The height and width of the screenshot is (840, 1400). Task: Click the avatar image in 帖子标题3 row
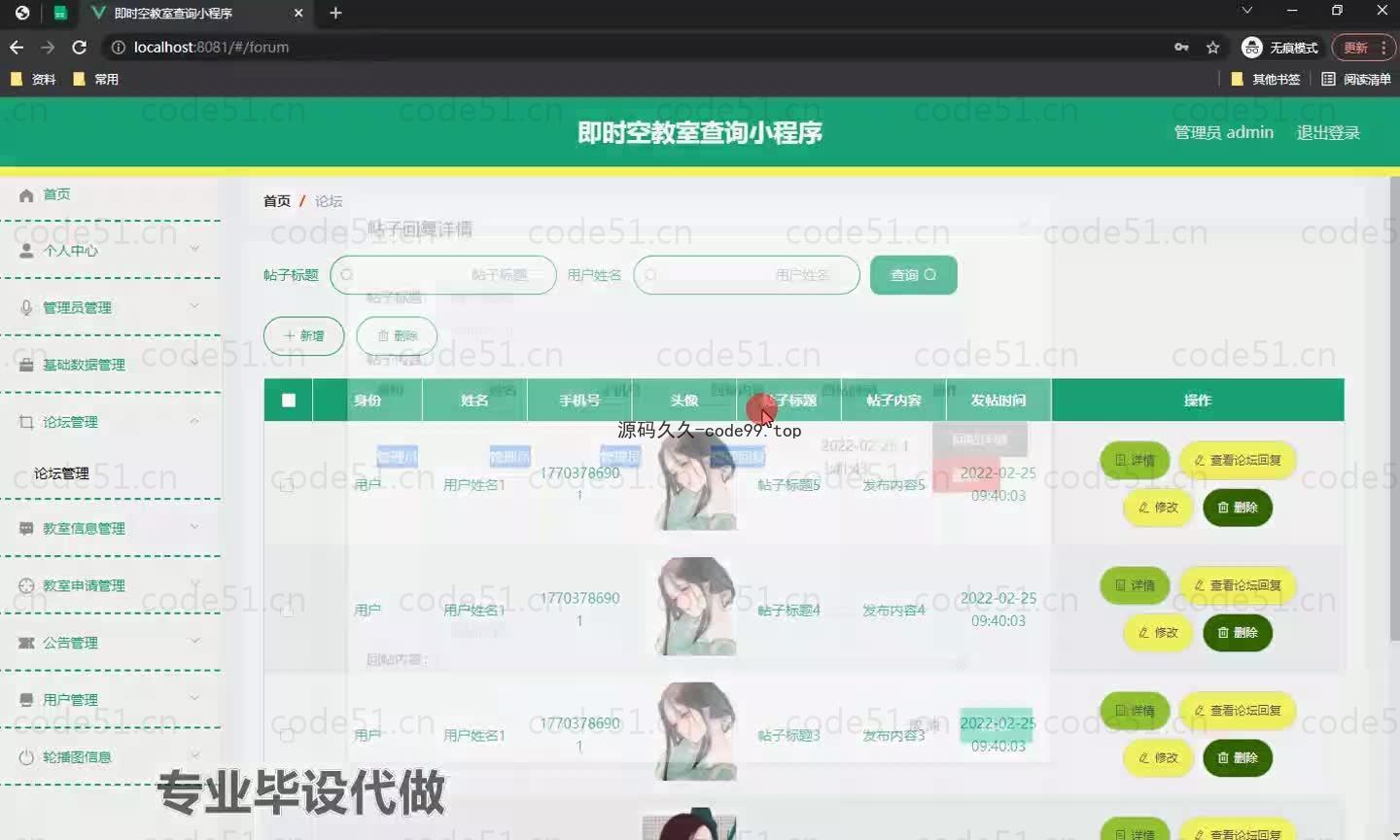click(695, 731)
